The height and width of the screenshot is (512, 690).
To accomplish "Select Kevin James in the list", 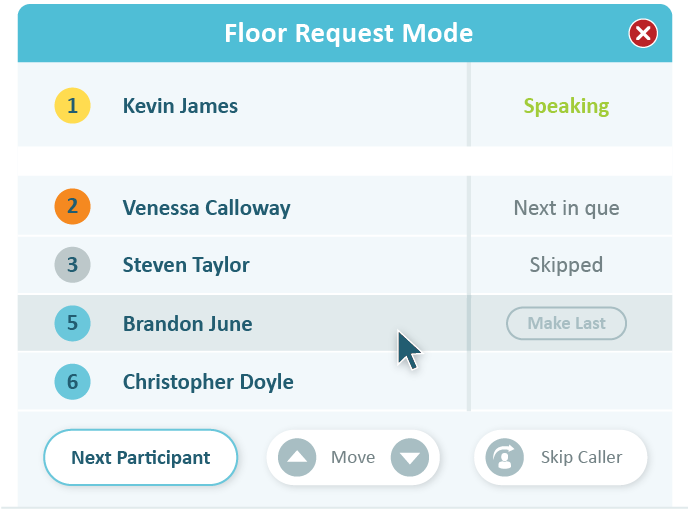I will point(180,106).
